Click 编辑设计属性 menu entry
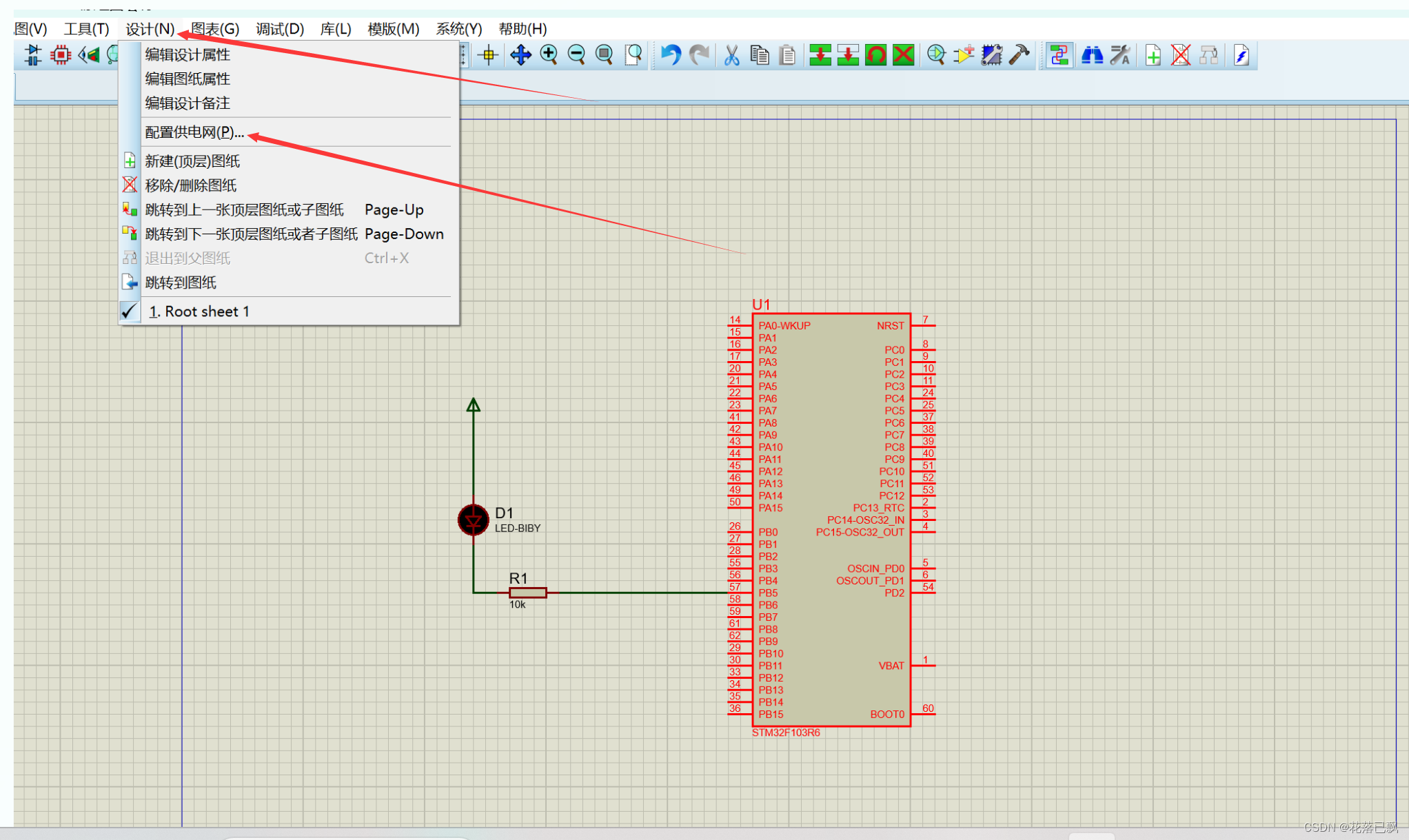Screen dimensions: 1409x840 (187, 55)
